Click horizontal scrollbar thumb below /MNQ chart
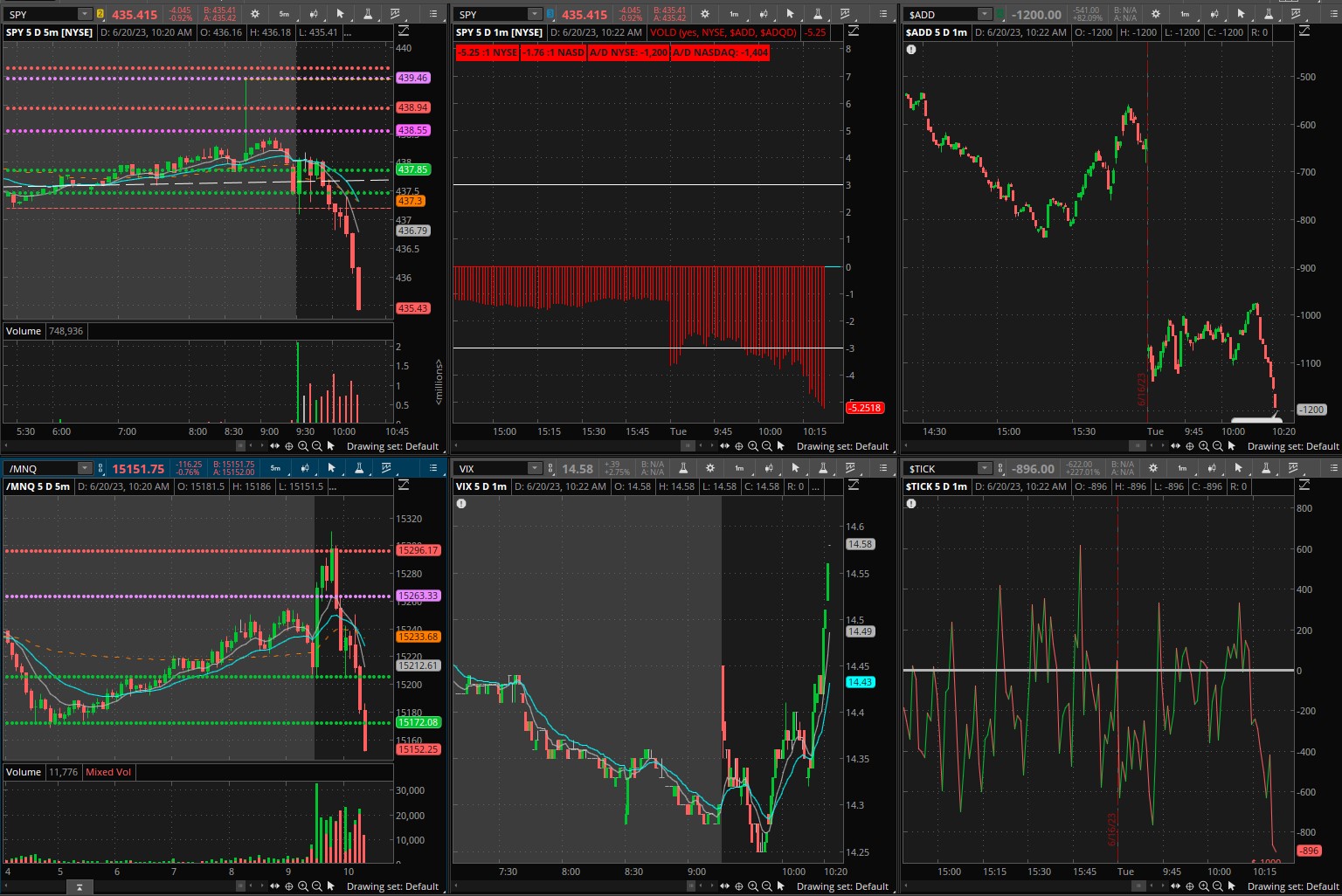The height and width of the screenshot is (896, 1342). [x=240, y=886]
